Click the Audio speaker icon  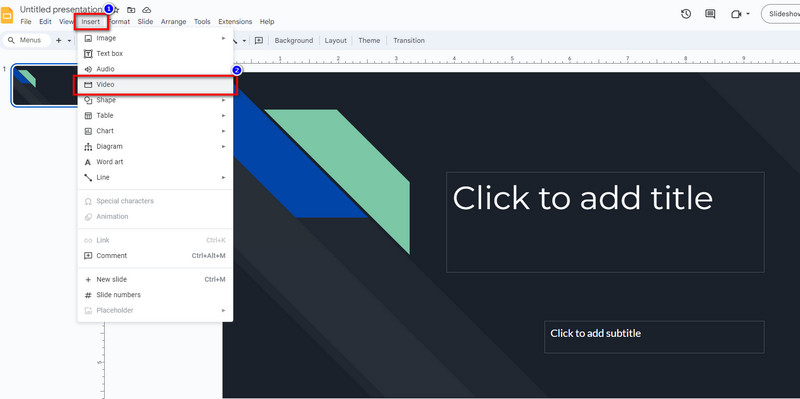pos(88,69)
